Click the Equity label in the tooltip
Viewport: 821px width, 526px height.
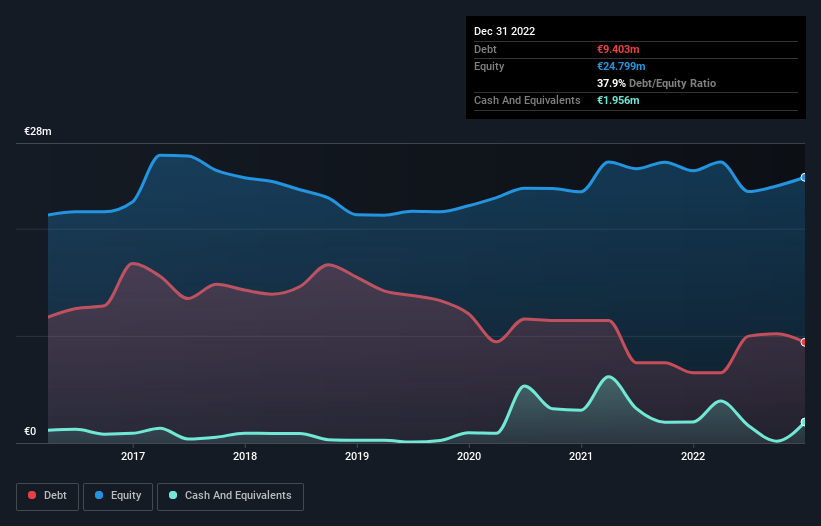click(x=489, y=66)
